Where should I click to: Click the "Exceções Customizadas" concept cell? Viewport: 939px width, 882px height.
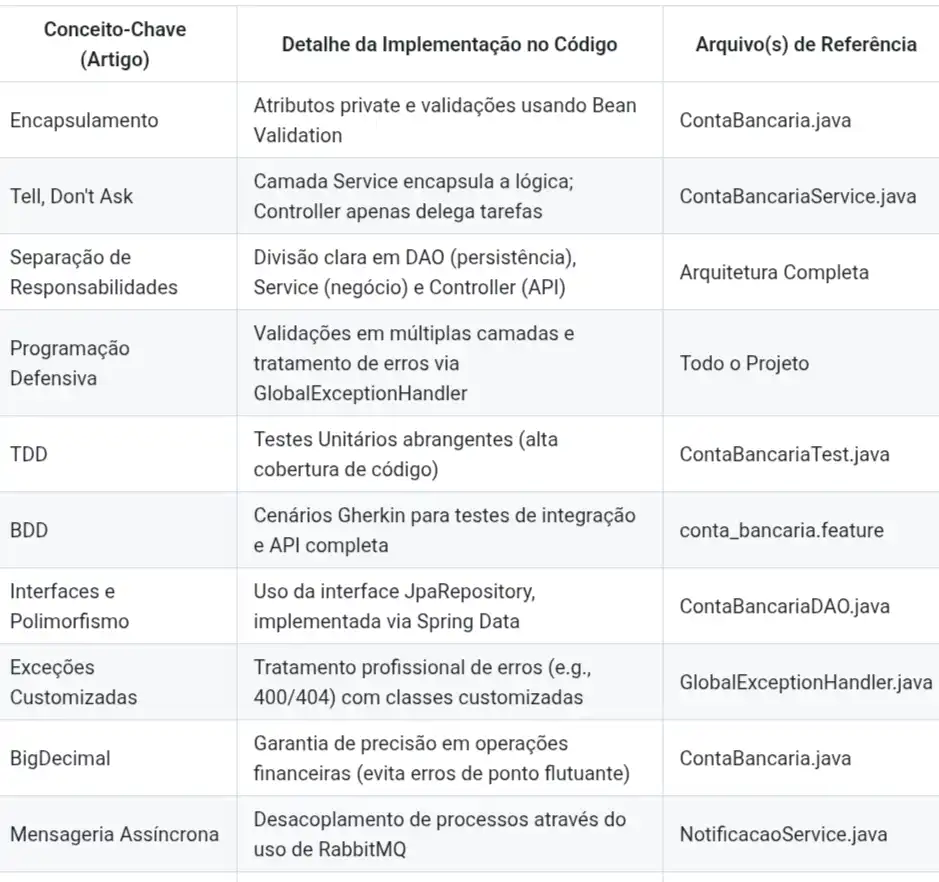click(x=73, y=682)
